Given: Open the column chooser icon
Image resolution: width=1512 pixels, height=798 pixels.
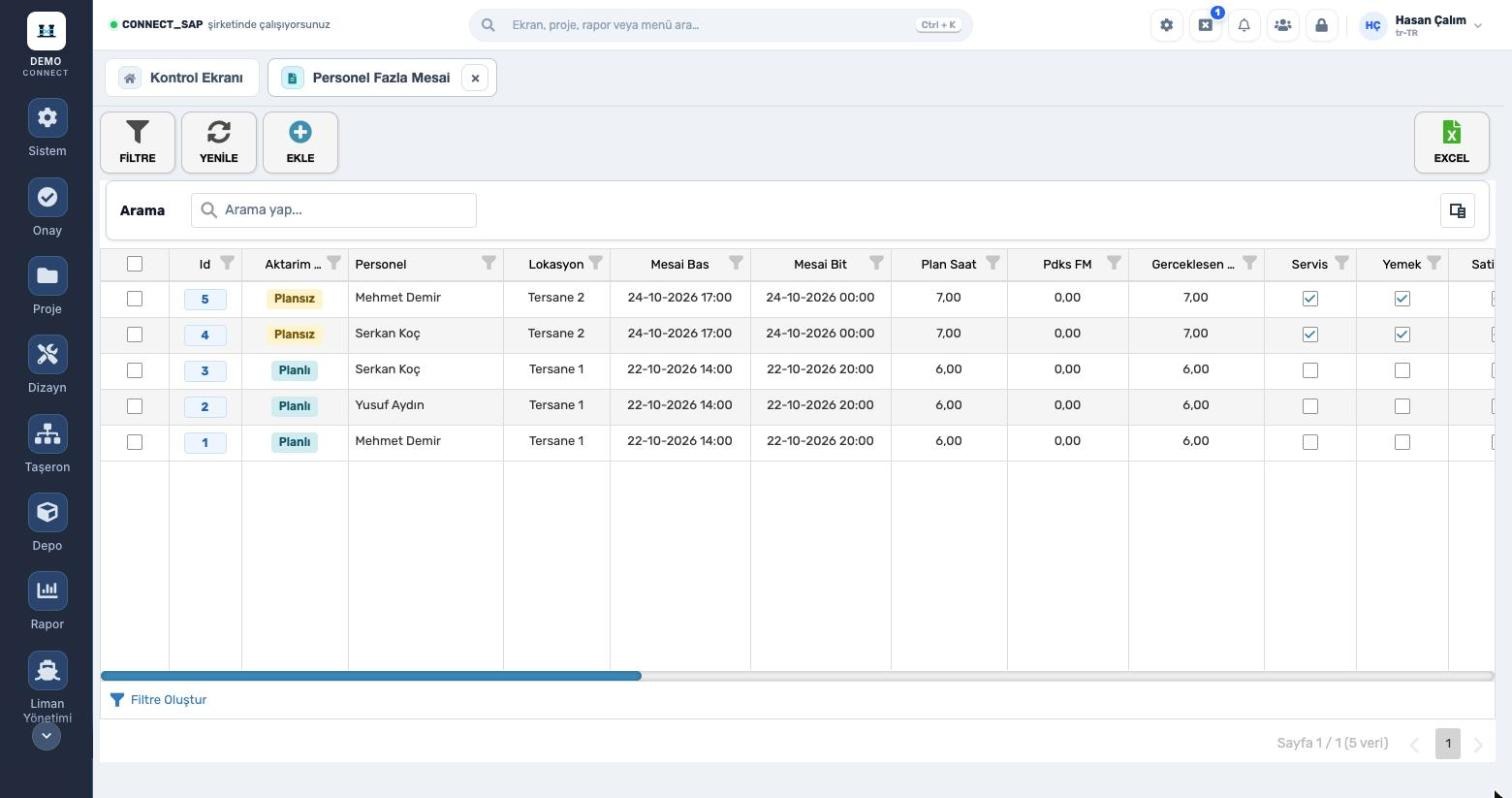Looking at the screenshot, I should pos(1457,211).
